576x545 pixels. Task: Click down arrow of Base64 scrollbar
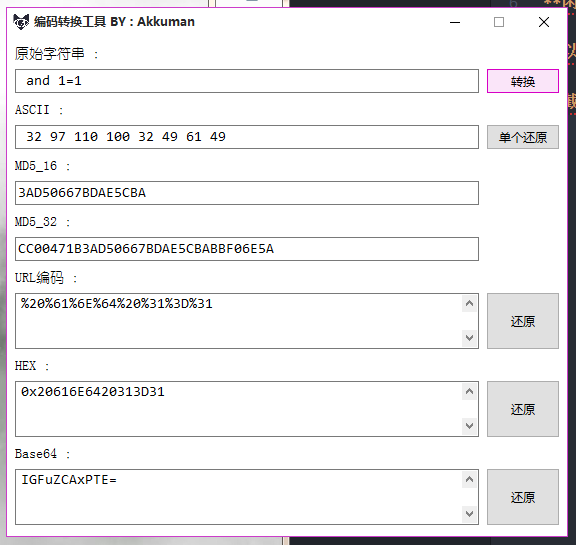tap(469, 513)
